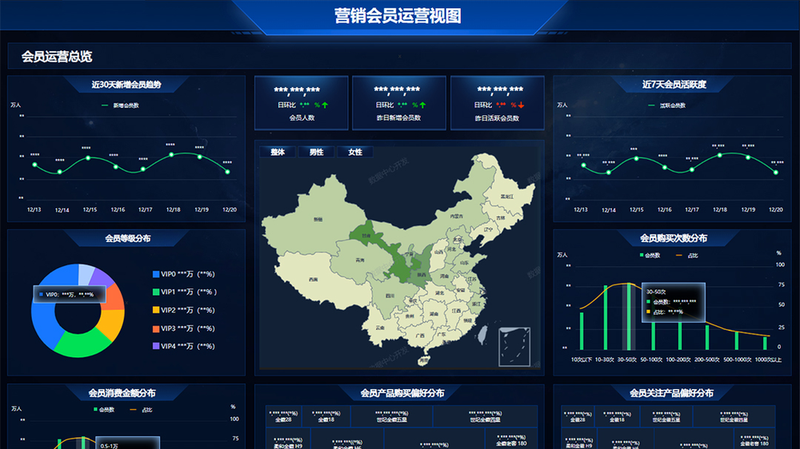Select 世纪金徽四星 cell in 会员关注产品偏好分布
The image size is (800, 449).
[x=734, y=416]
